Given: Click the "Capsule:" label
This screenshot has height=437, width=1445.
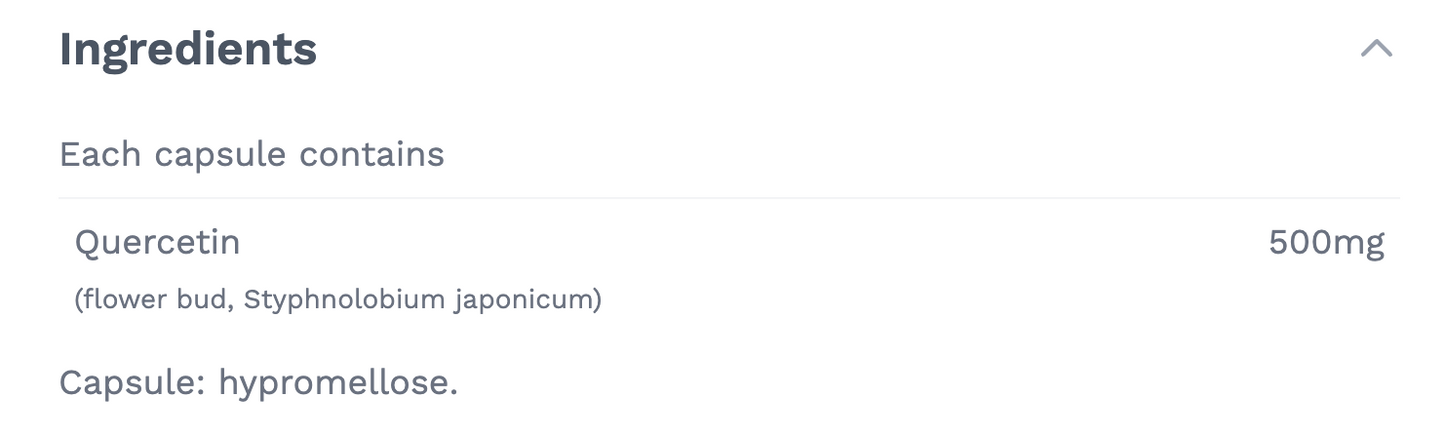Looking at the screenshot, I should pyautogui.click(x=132, y=382).
